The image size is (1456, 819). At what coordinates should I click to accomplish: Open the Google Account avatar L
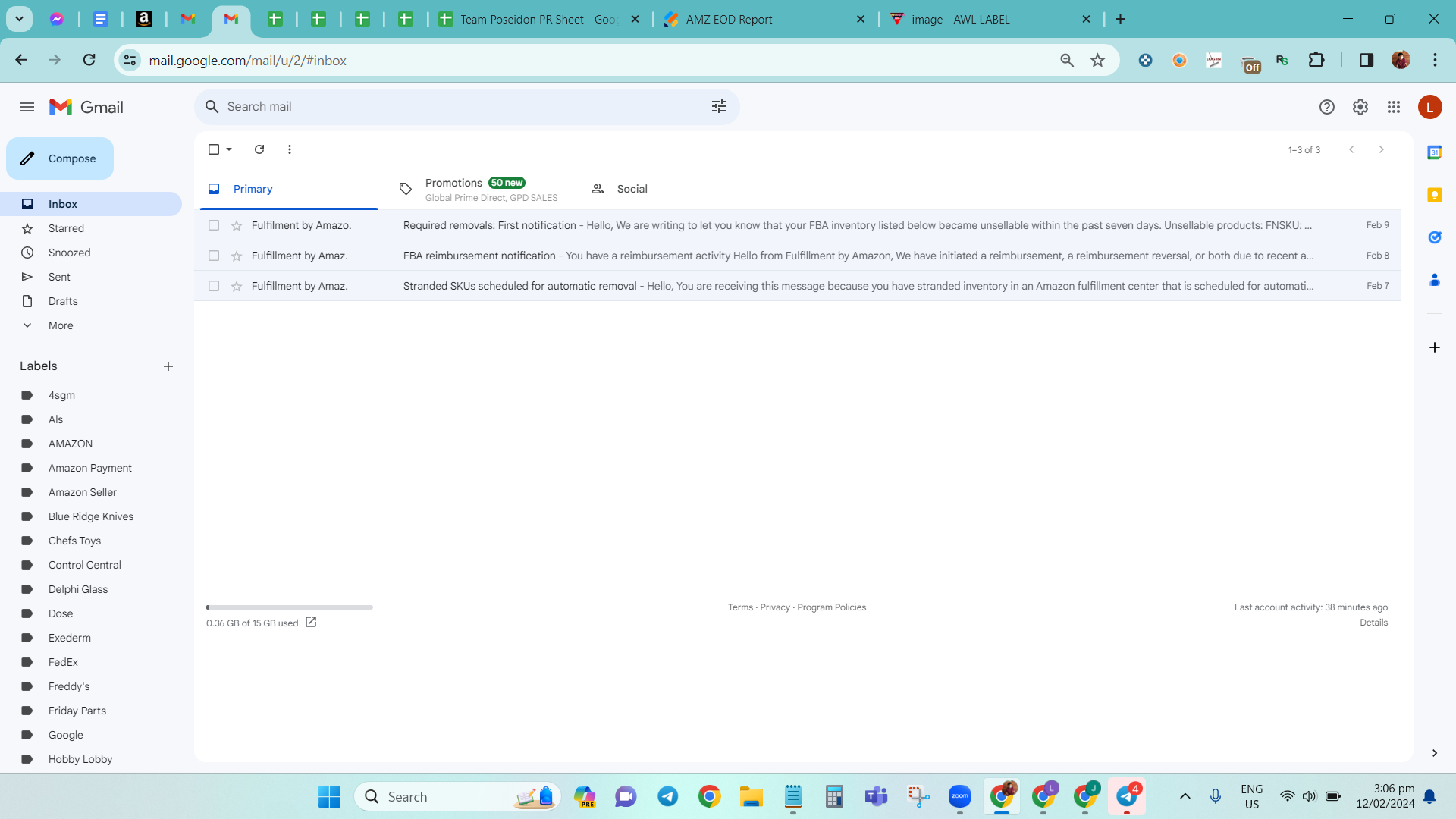click(1429, 107)
